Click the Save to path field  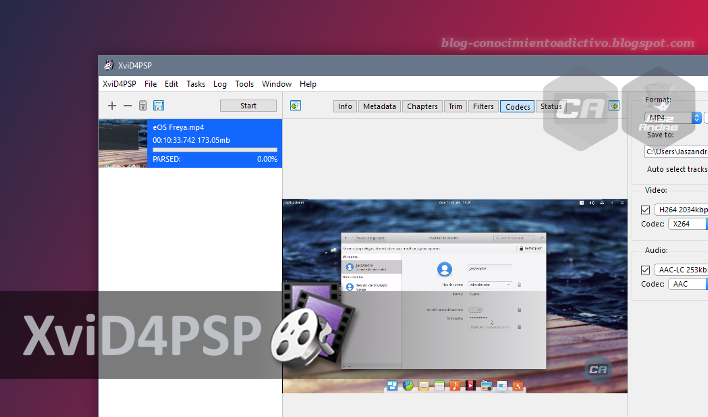[x=676, y=152]
